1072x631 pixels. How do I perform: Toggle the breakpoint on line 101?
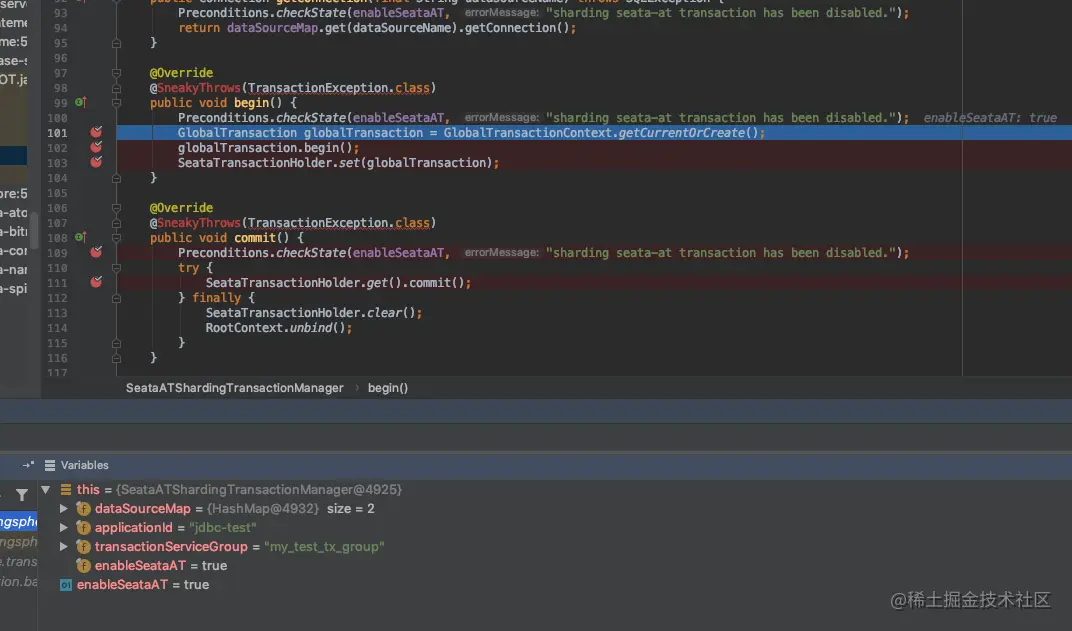pos(96,132)
